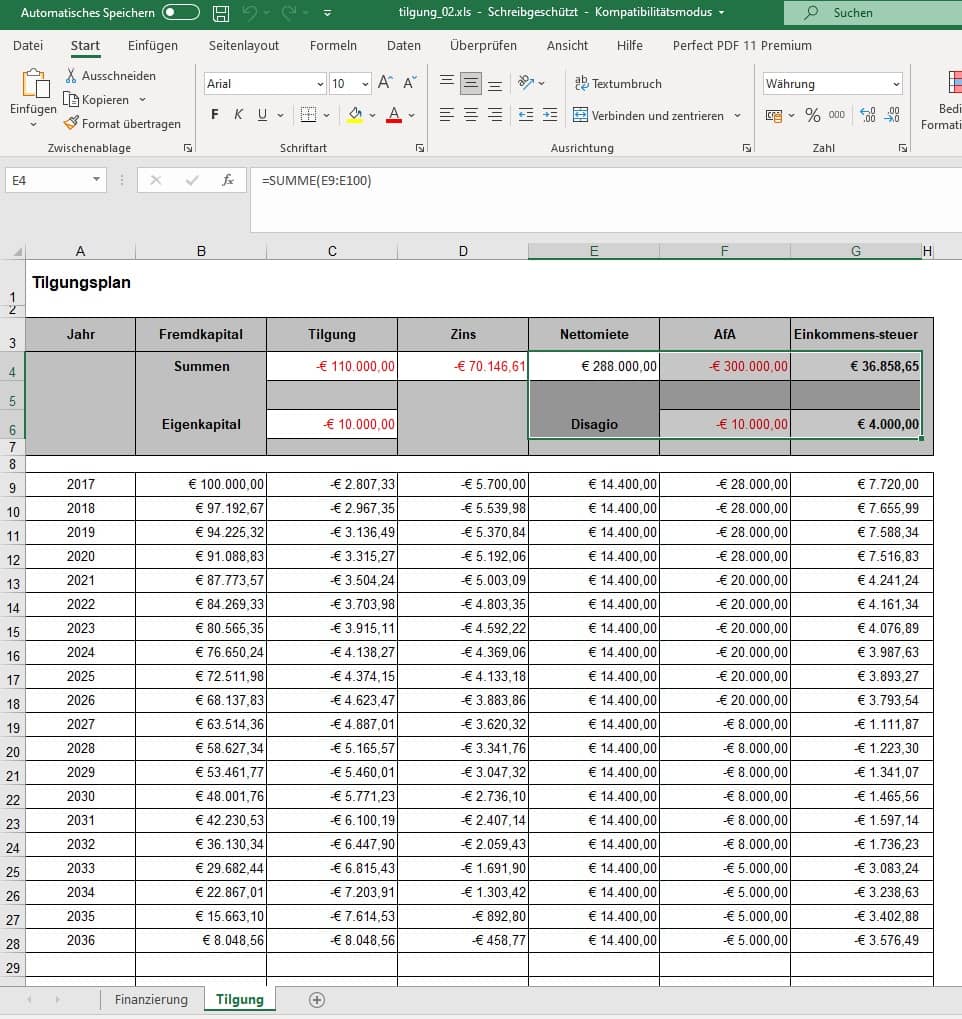Add new sheet with plus icon
The height and width of the screenshot is (1019, 962).
[317, 999]
